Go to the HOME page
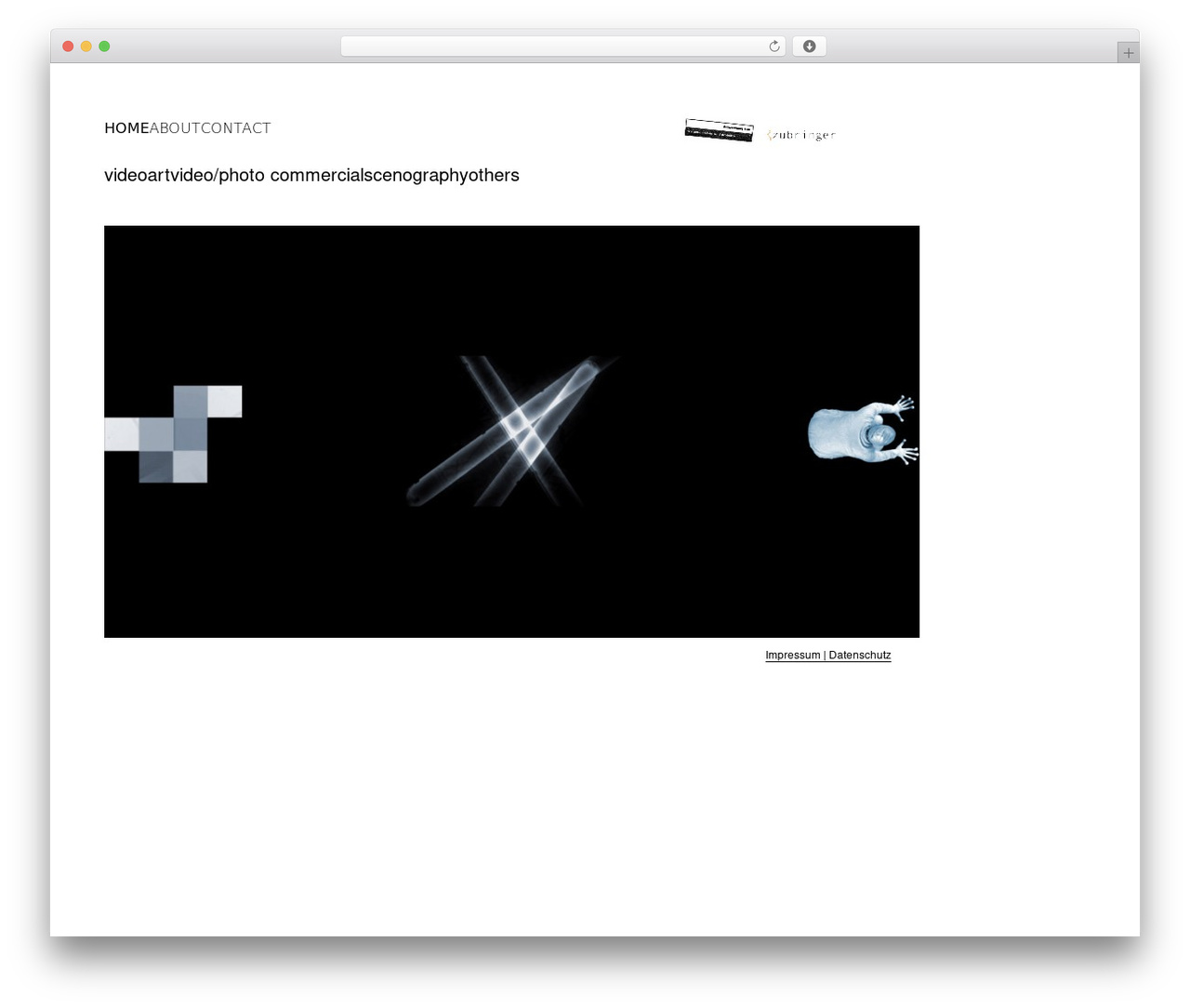Viewport: 1190px width, 1008px height. pos(126,128)
